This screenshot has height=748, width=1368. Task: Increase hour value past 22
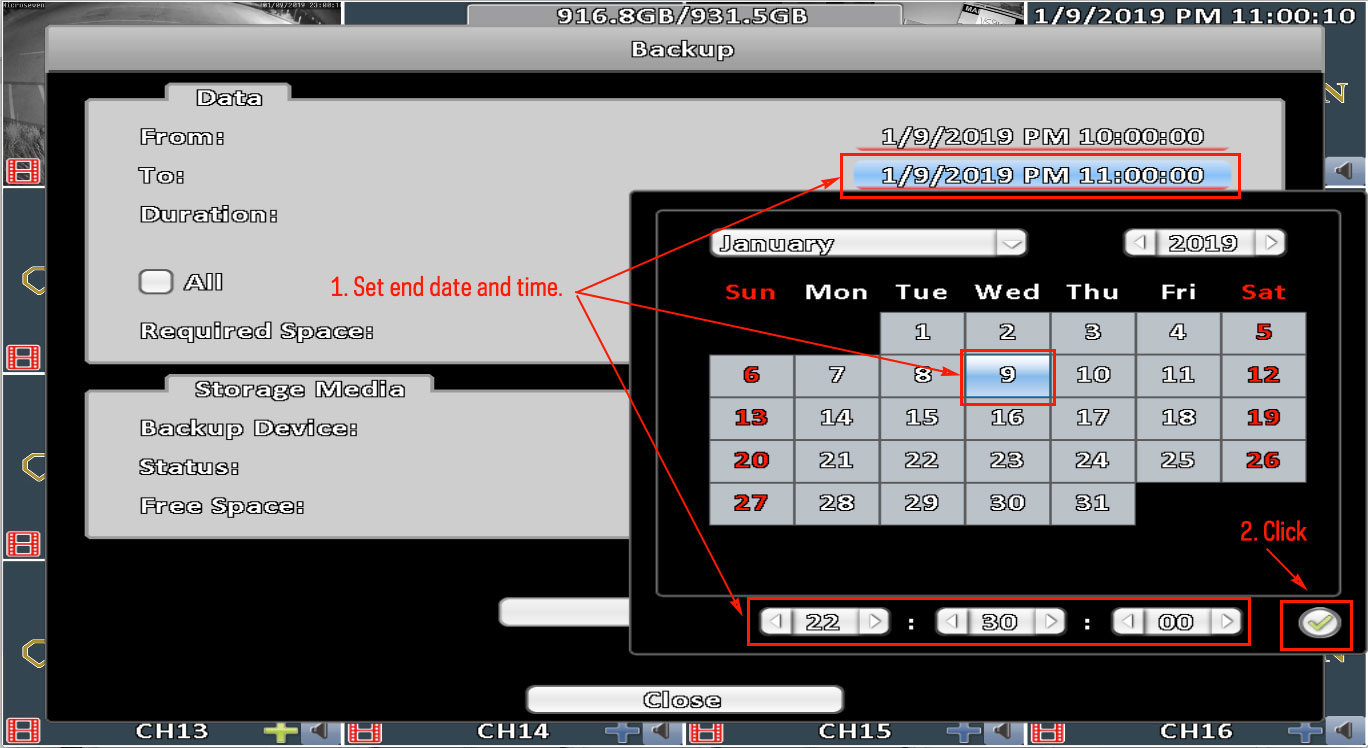874,622
